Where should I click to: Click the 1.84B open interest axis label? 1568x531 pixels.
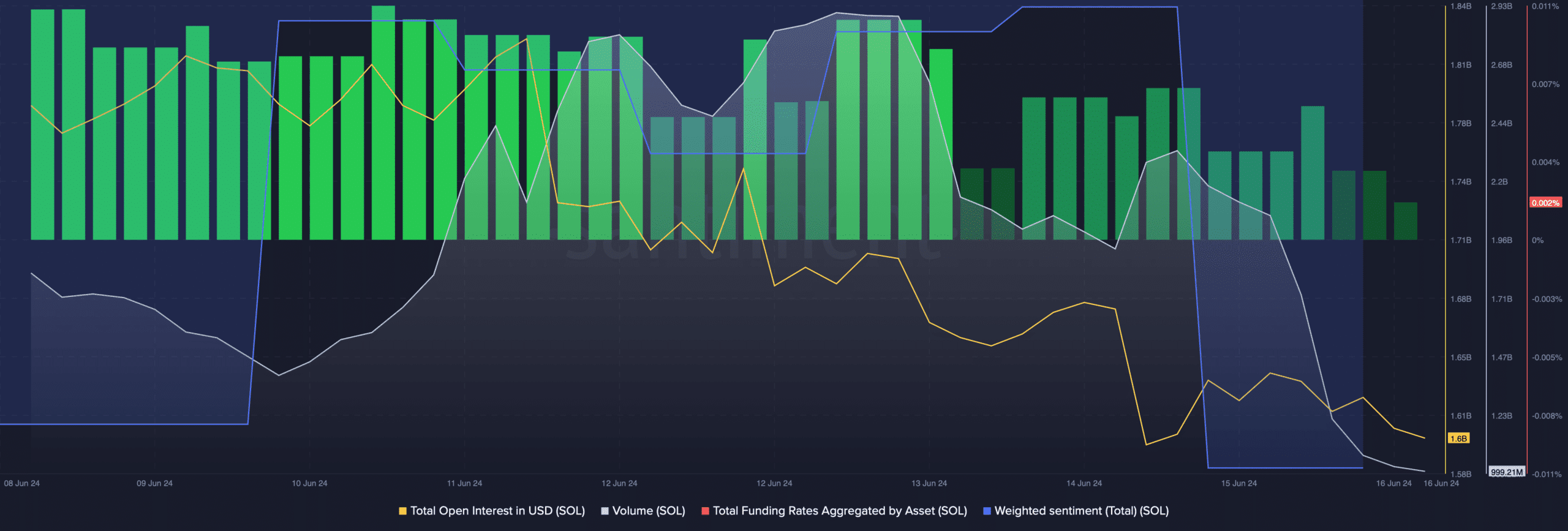[x=1461, y=6]
